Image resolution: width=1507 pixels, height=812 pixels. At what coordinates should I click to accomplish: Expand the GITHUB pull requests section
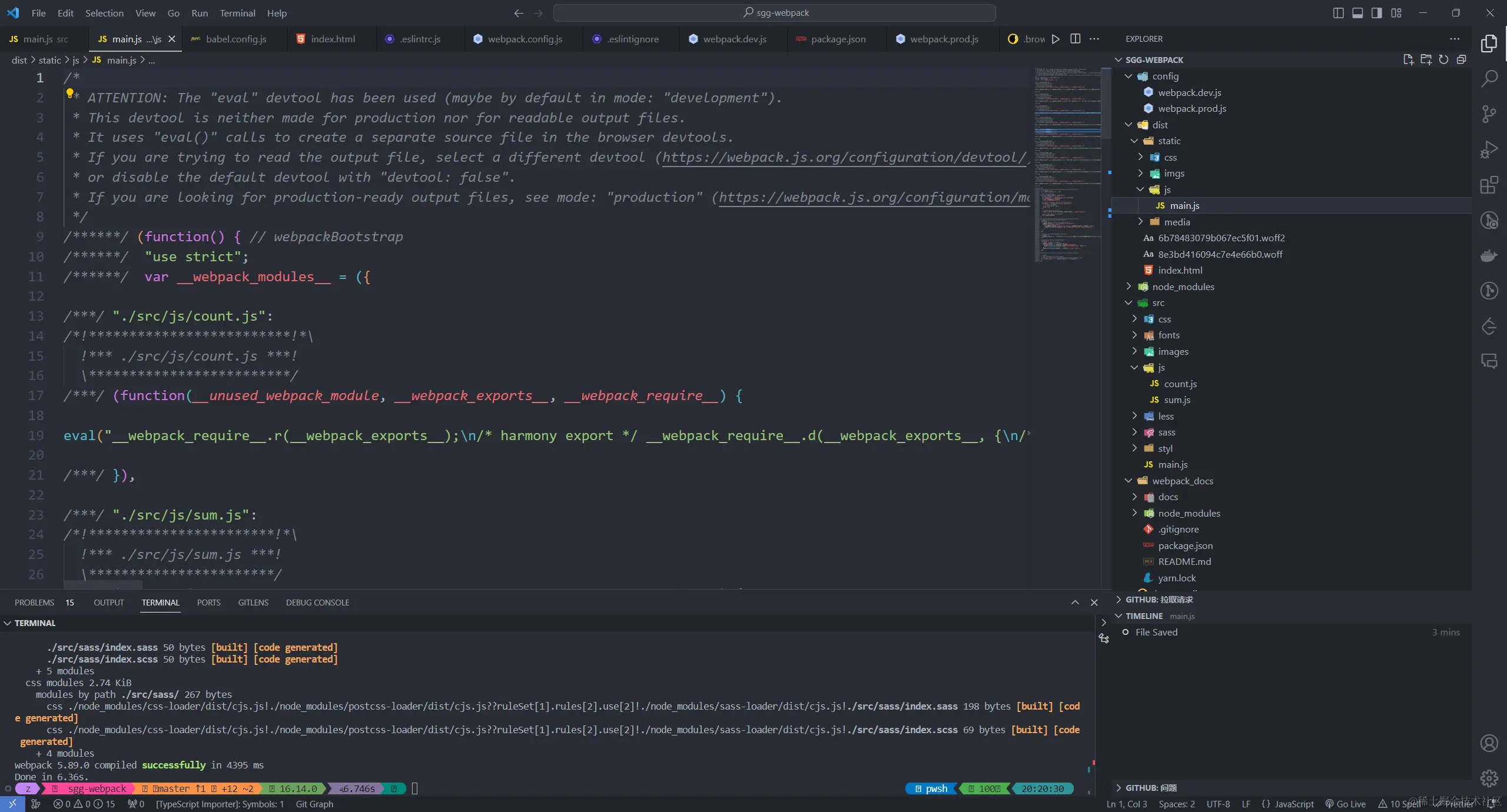pyautogui.click(x=1159, y=600)
